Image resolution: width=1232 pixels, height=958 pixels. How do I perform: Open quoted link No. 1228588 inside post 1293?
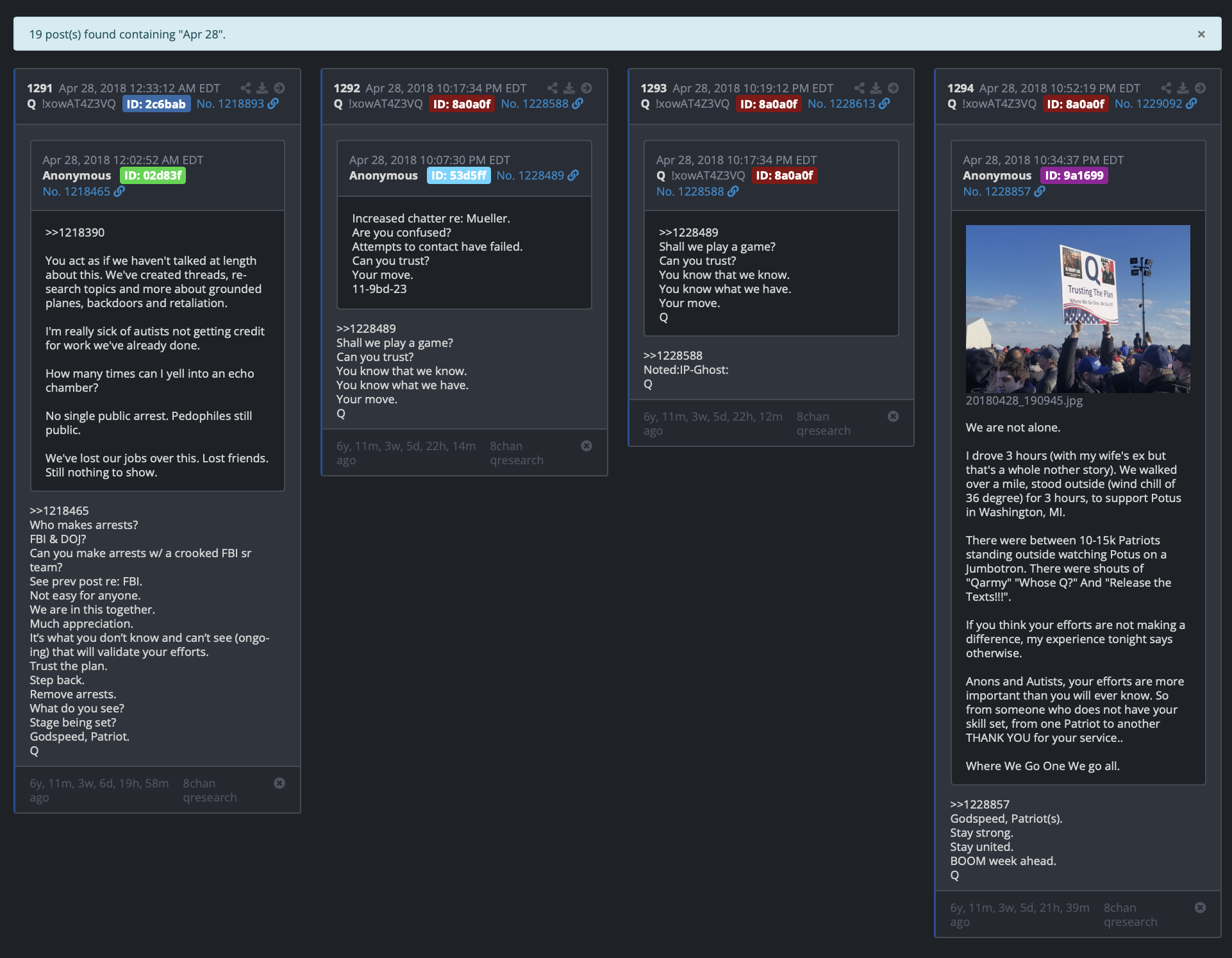tap(697, 192)
